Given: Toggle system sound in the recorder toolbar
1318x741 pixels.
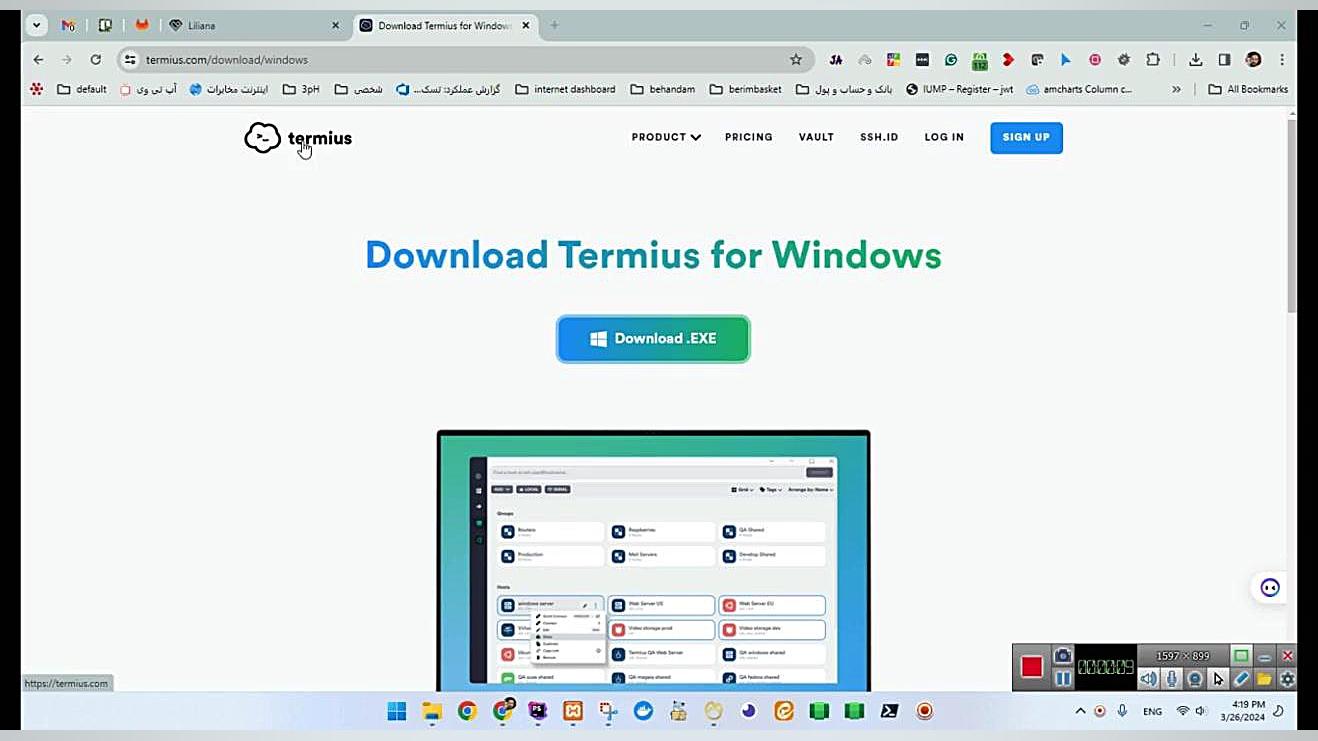Looking at the screenshot, I should [x=1149, y=679].
